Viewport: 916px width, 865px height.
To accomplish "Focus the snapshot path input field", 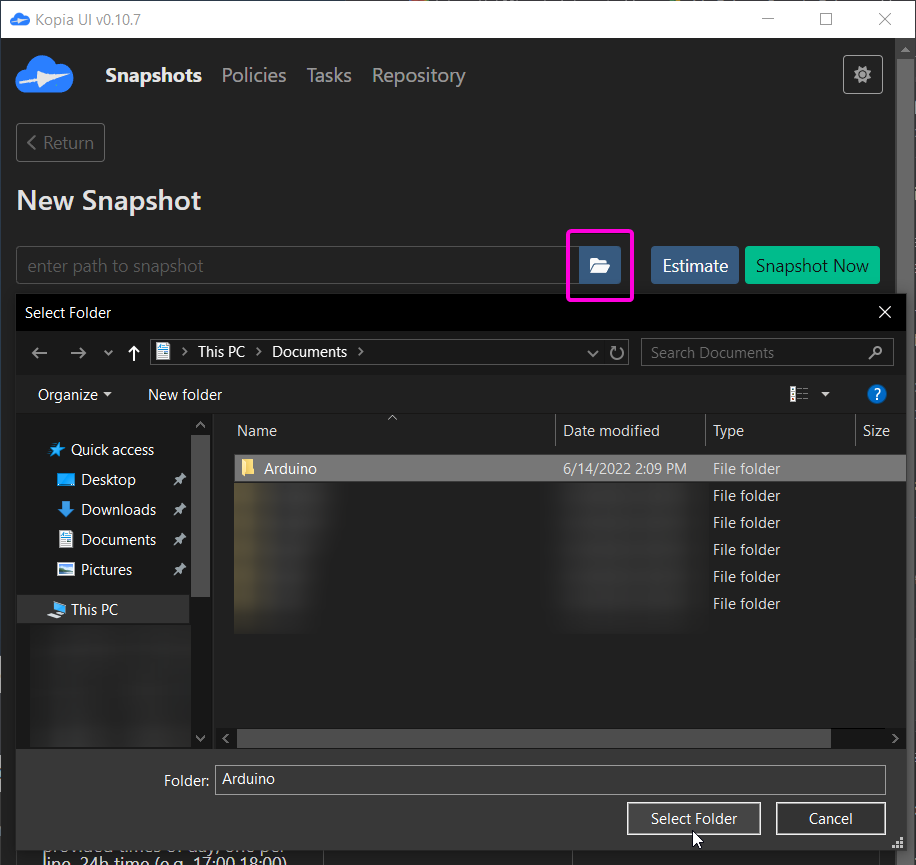I will (297, 265).
